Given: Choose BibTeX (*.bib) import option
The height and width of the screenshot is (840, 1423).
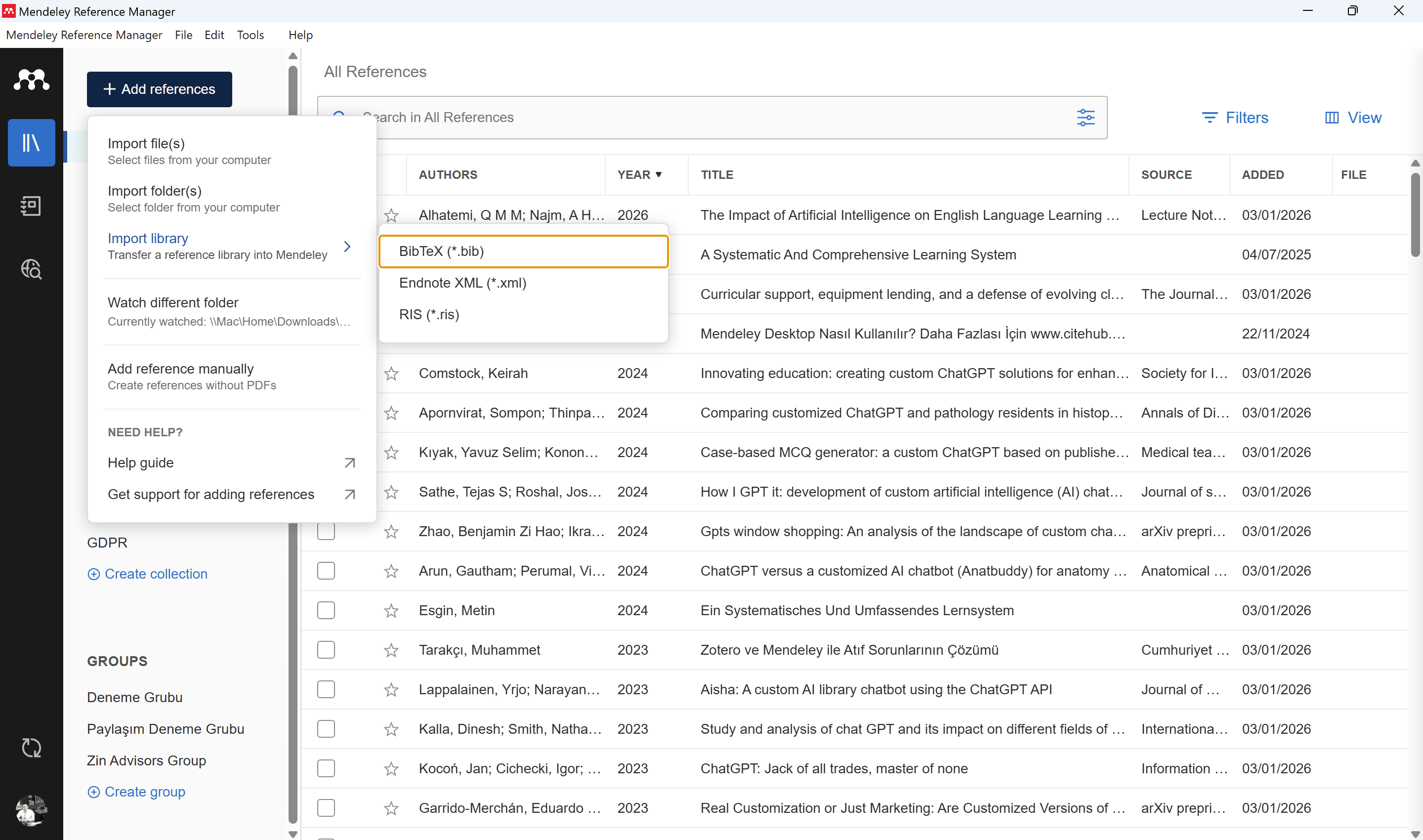Looking at the screenshot, I should (524, 252).
